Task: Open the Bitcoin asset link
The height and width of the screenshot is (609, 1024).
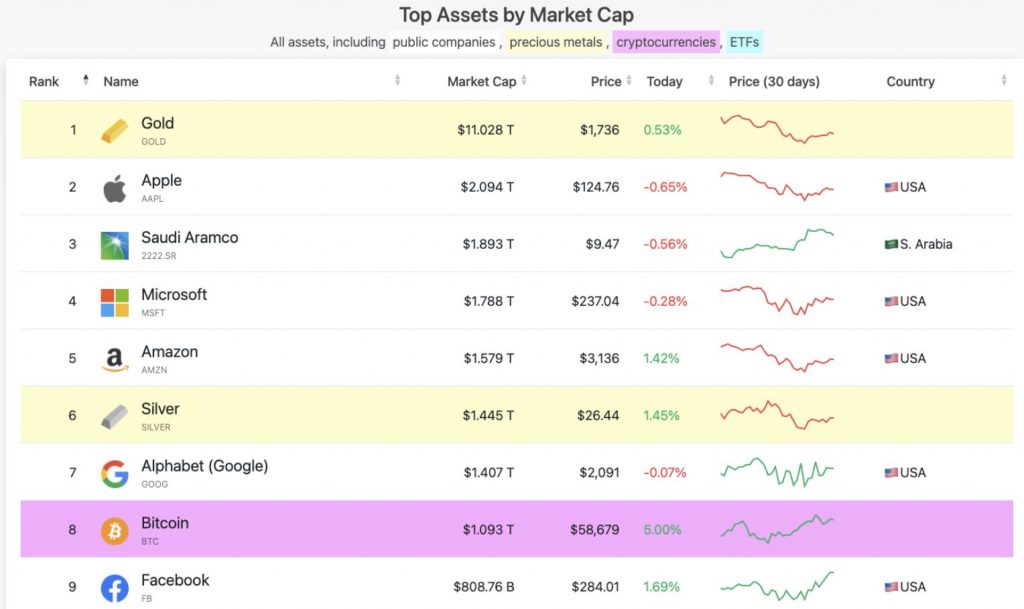Action: tap(165, 523)
